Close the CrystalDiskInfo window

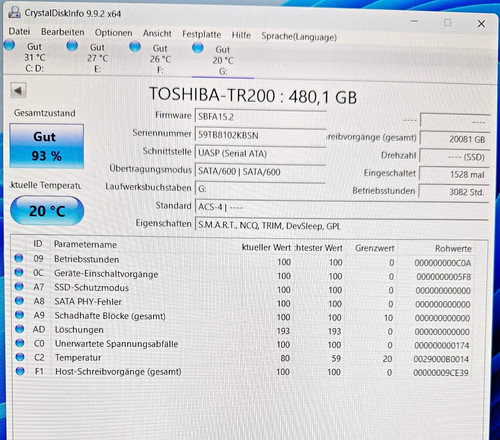481,24
